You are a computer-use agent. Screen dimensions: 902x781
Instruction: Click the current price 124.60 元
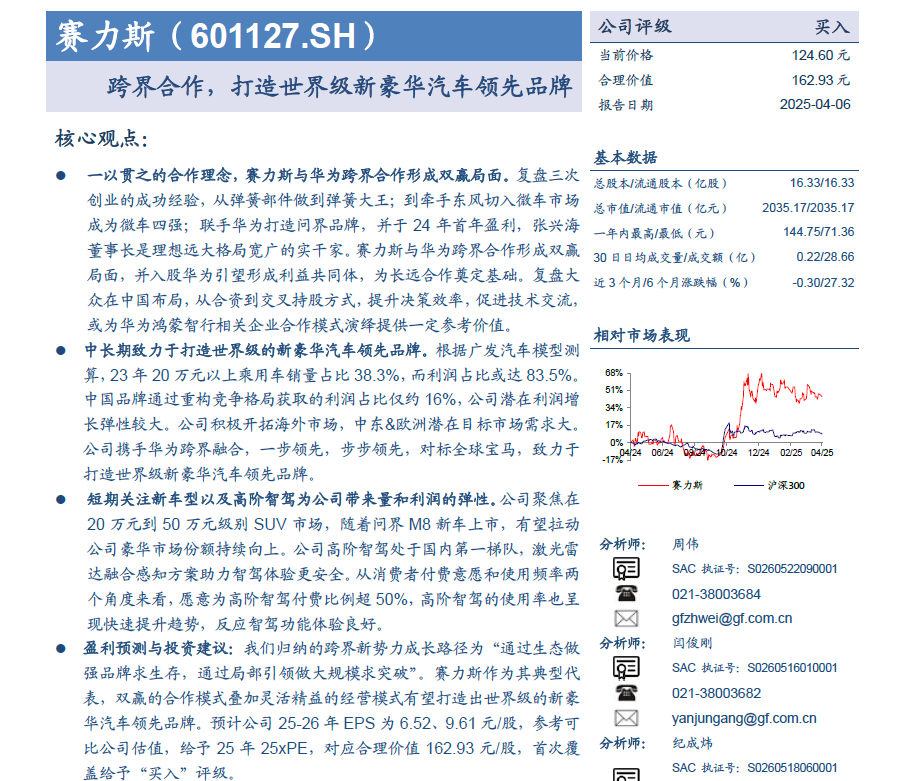tap(820, 55)
